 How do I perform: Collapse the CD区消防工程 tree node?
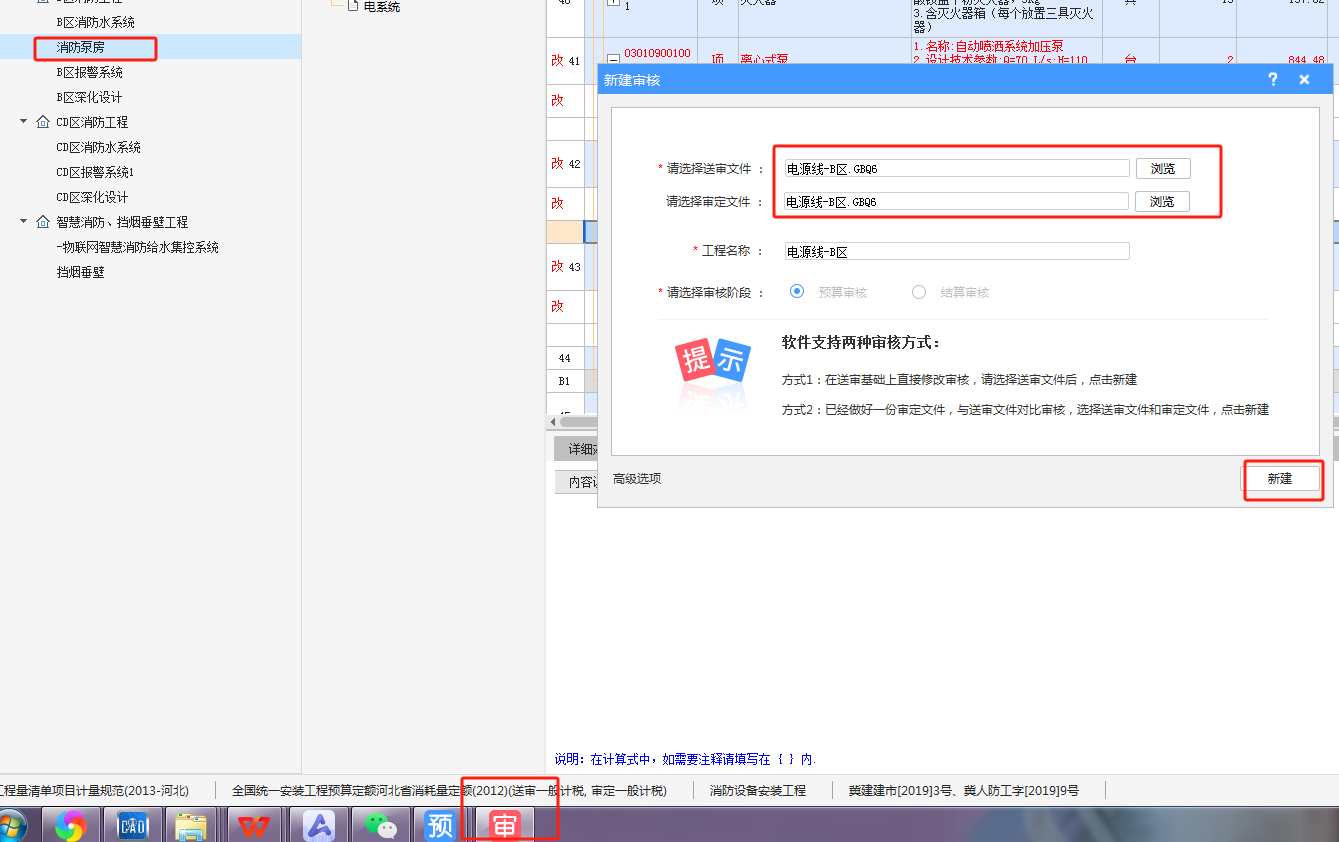coord(23,122)
